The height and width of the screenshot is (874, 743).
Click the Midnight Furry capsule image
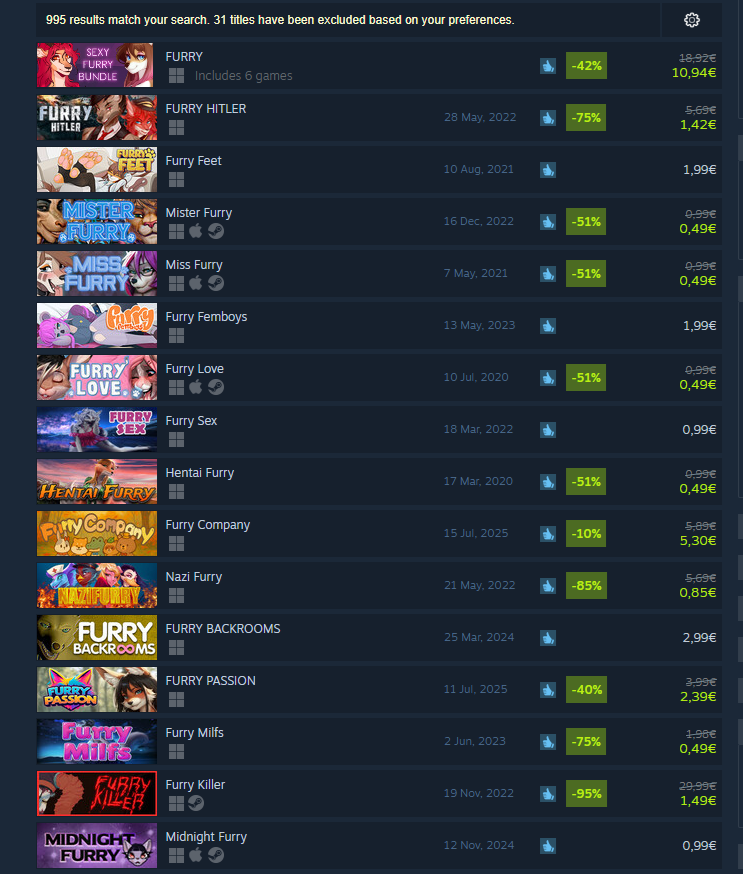pyautogui.click(x=97, y=846)
